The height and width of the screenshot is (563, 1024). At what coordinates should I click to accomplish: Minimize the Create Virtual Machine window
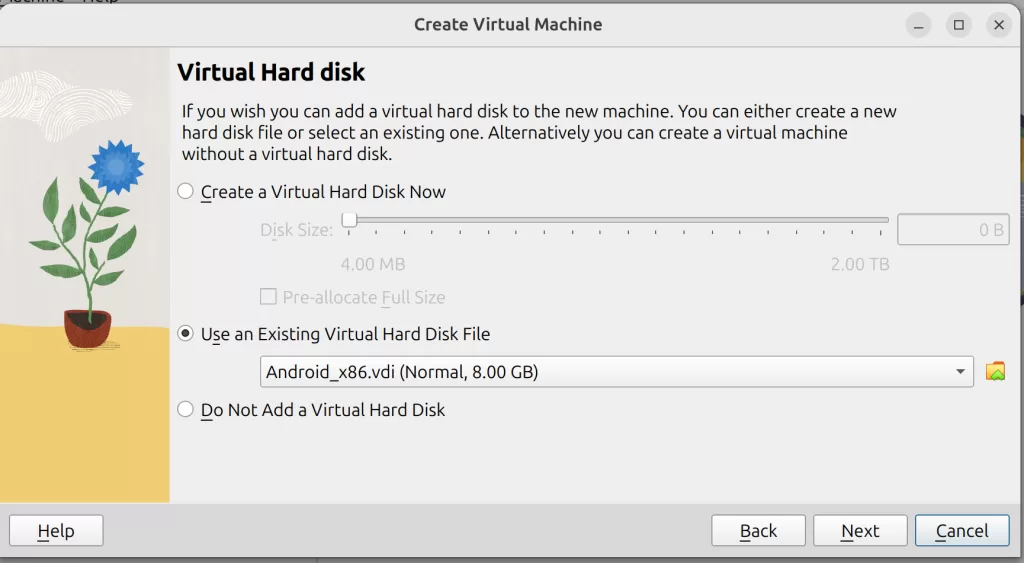[919, 25]
